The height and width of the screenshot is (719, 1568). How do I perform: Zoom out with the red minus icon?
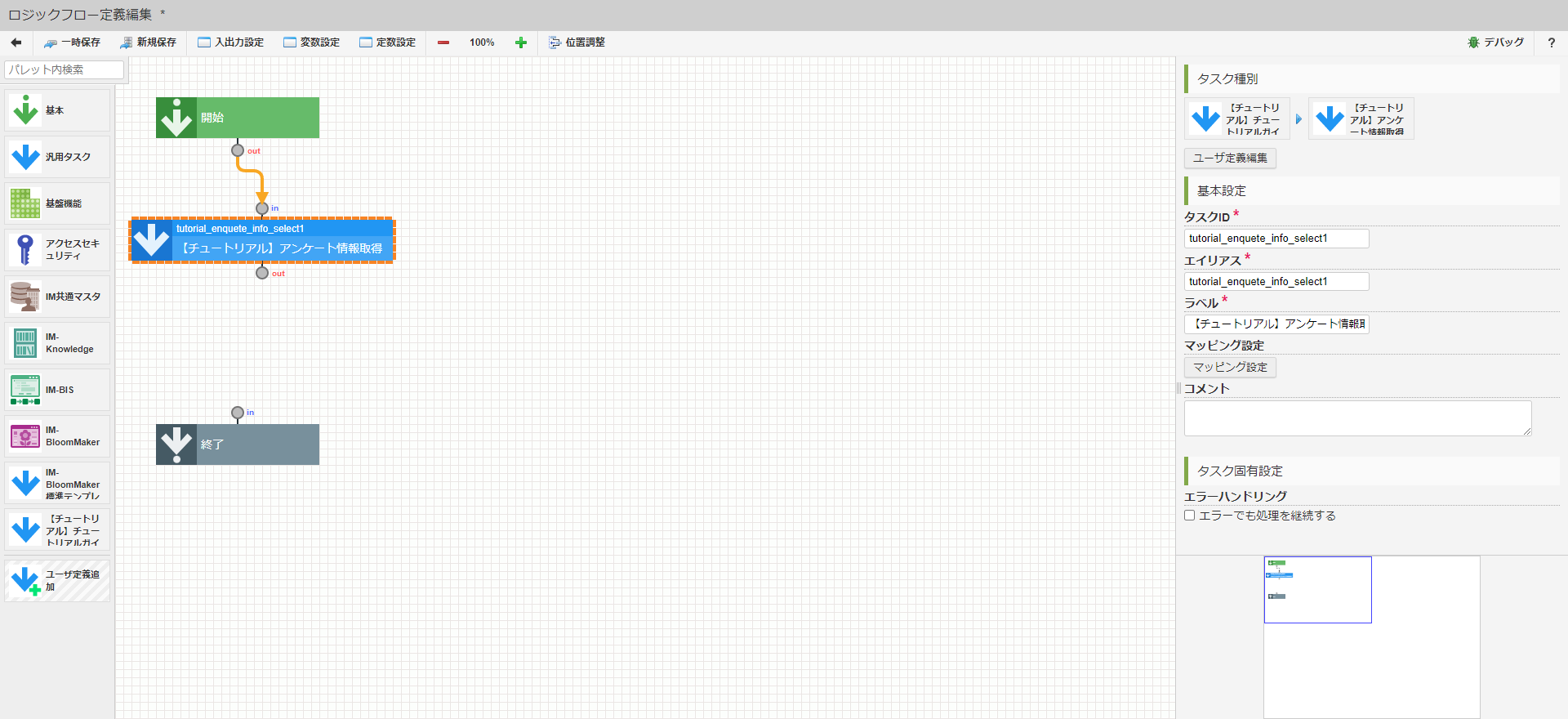(x=443, y=42)
